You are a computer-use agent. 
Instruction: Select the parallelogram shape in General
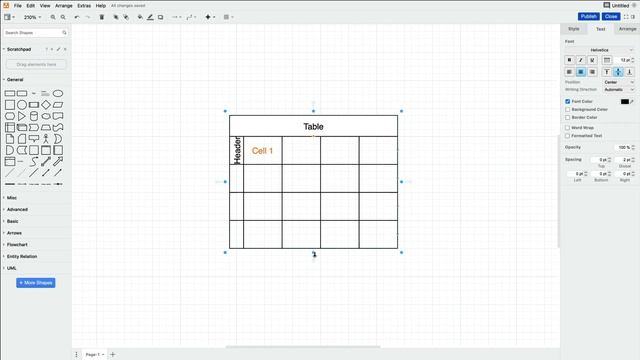(58, 105)
